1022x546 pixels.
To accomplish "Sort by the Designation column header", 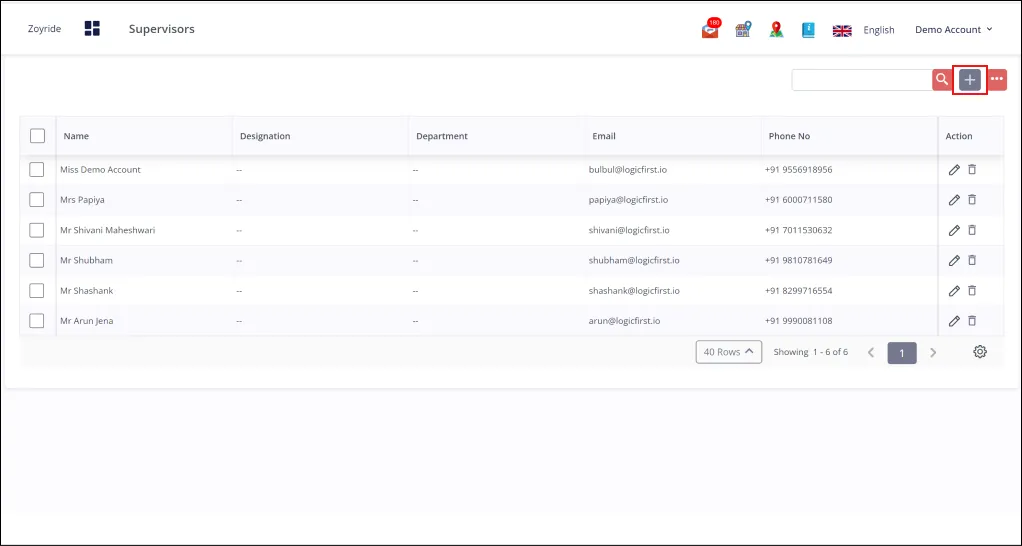I will click(x=265, y=136).
